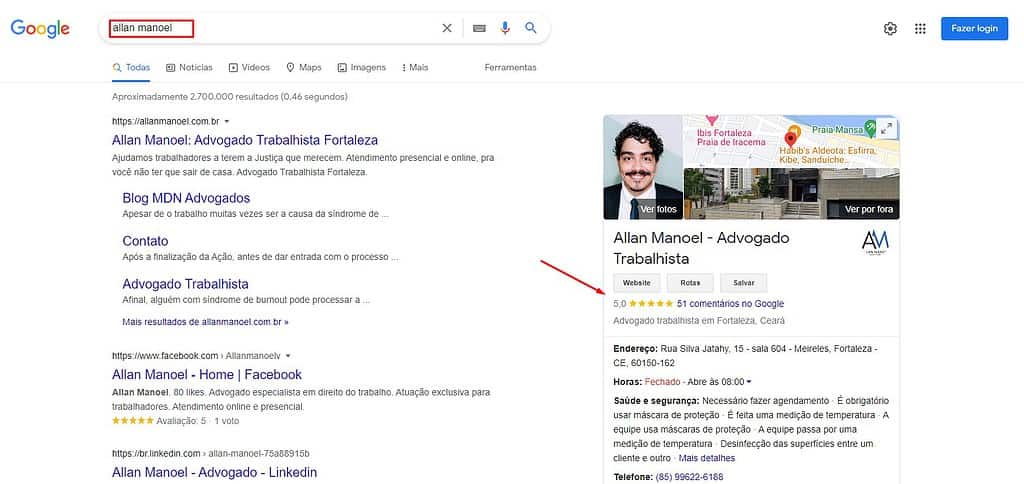Expand the dropdown arrow next to allanmanoel.com.br
This screenshot has height=484, width=1024.
[227, 121]
